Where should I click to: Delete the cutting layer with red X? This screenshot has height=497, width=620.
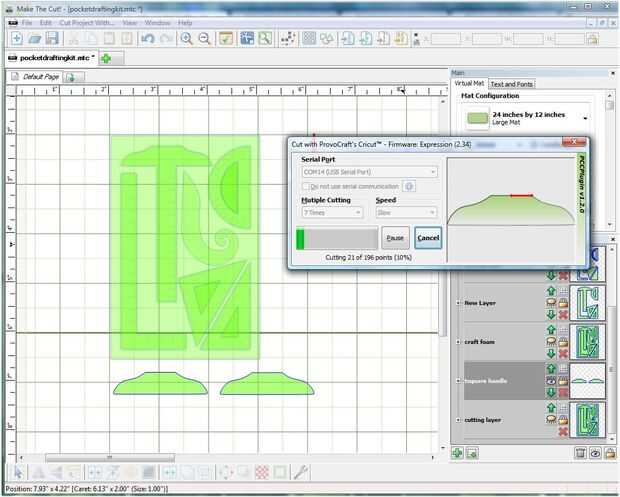pos(563,431)
